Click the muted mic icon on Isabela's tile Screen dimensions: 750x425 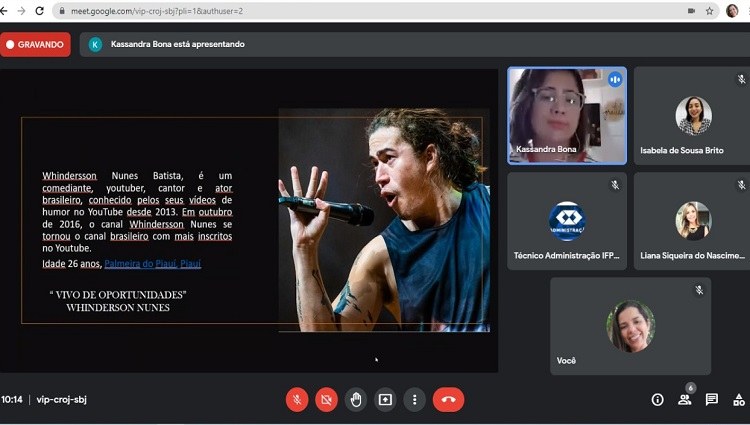pyautogui.click(x=741, y=79)
